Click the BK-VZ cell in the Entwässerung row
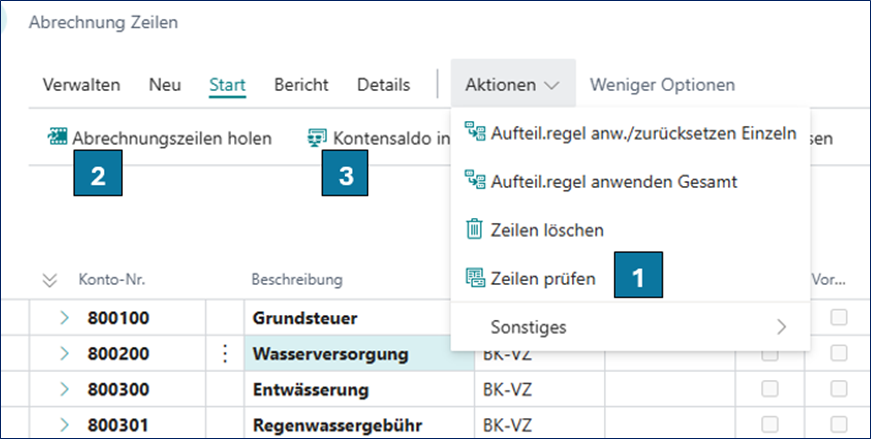The width and height of the screenshot is (871, 439). click(539, 389)
